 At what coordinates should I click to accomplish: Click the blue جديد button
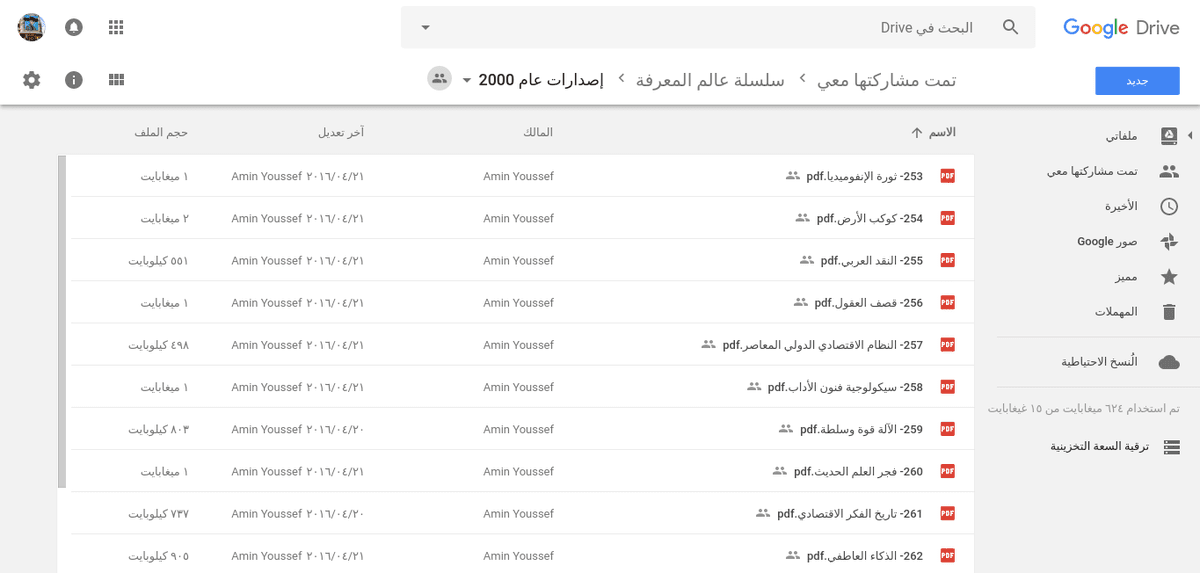tap(1137, 81)
